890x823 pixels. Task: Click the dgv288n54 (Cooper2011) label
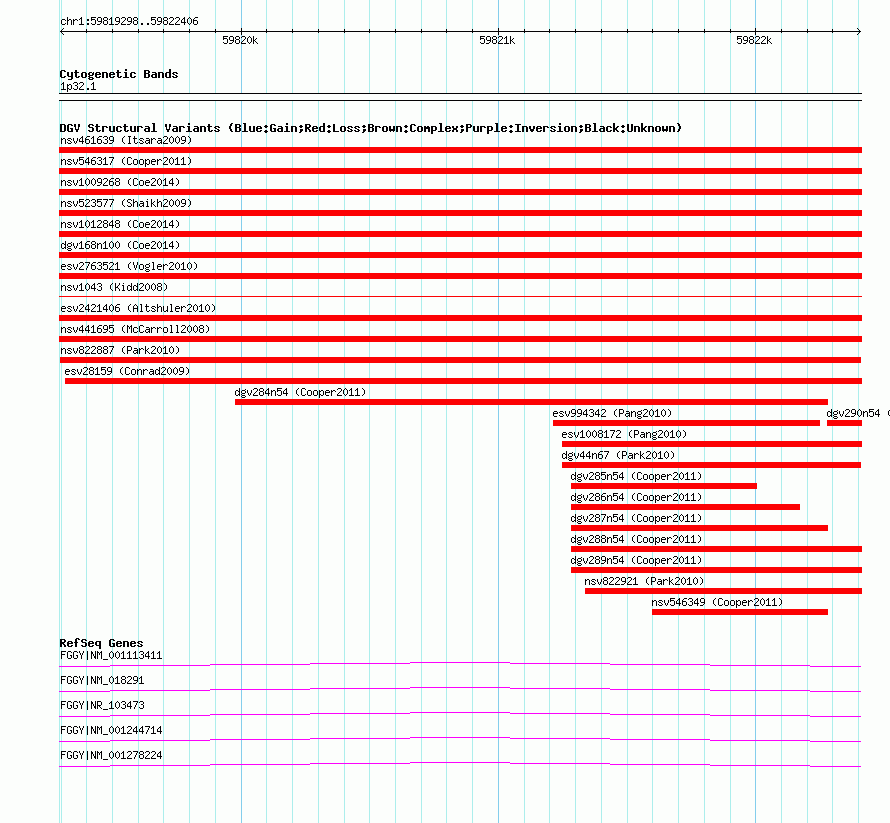tap(636, 539)
